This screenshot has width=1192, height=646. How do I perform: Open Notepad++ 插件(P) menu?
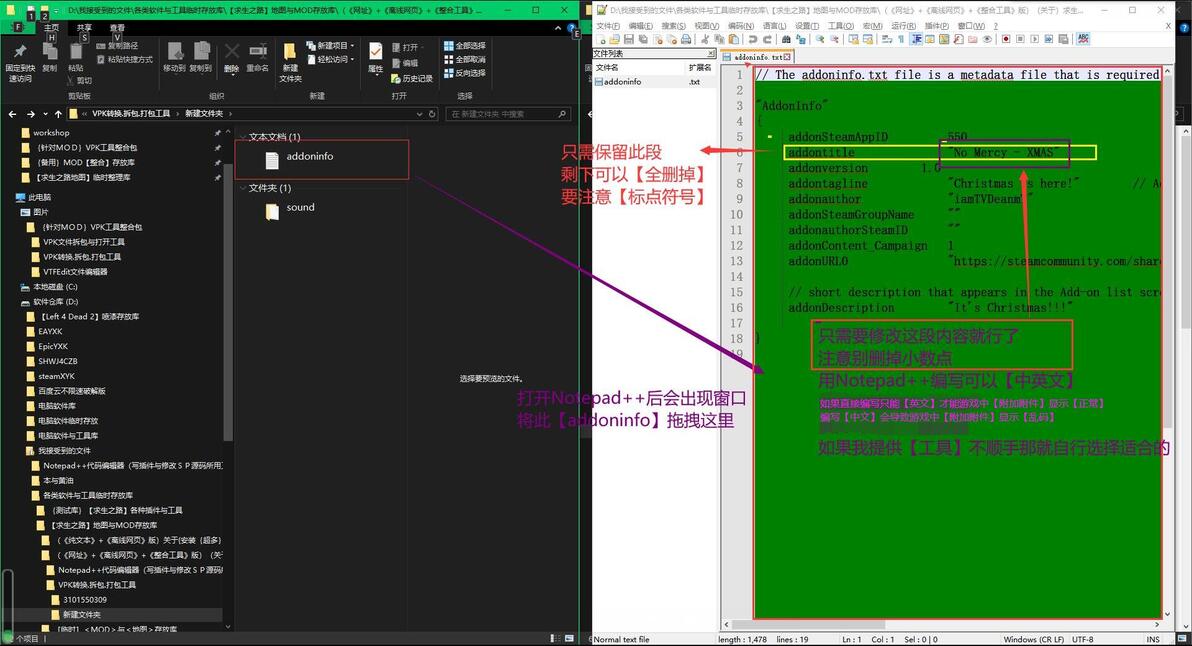click(x=937, y=26)
